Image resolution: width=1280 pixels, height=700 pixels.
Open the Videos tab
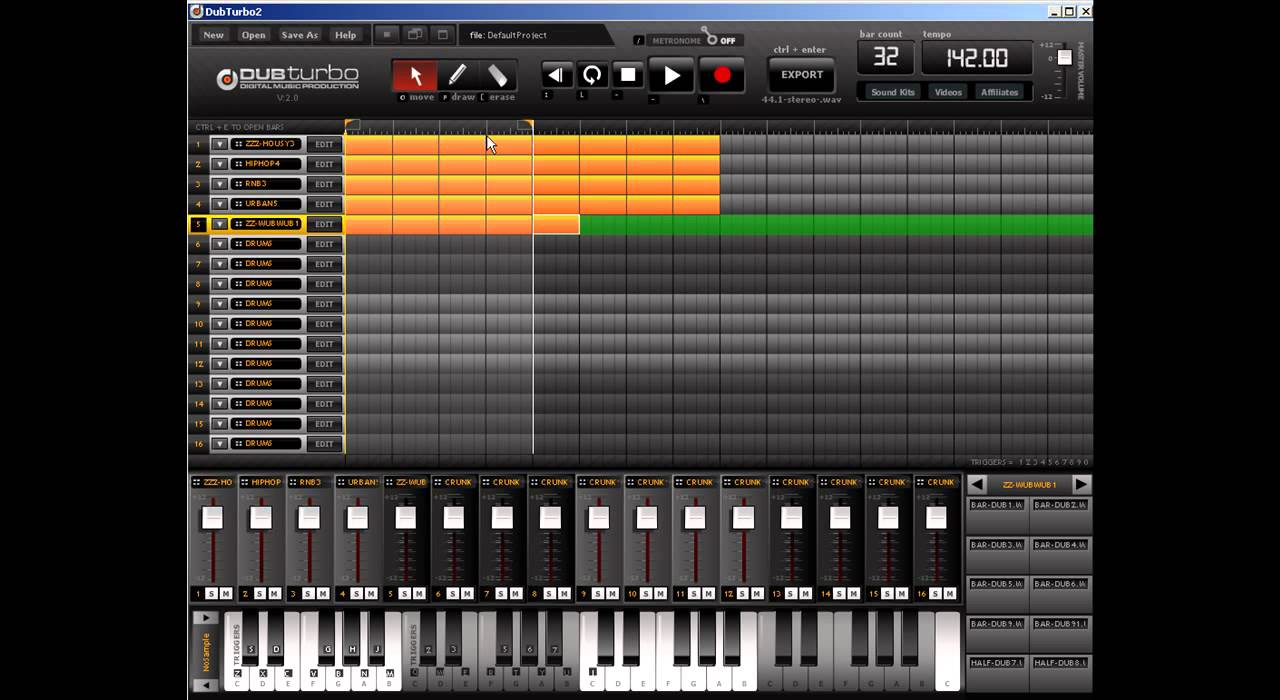pyautogui.click(x=948, y=92)
